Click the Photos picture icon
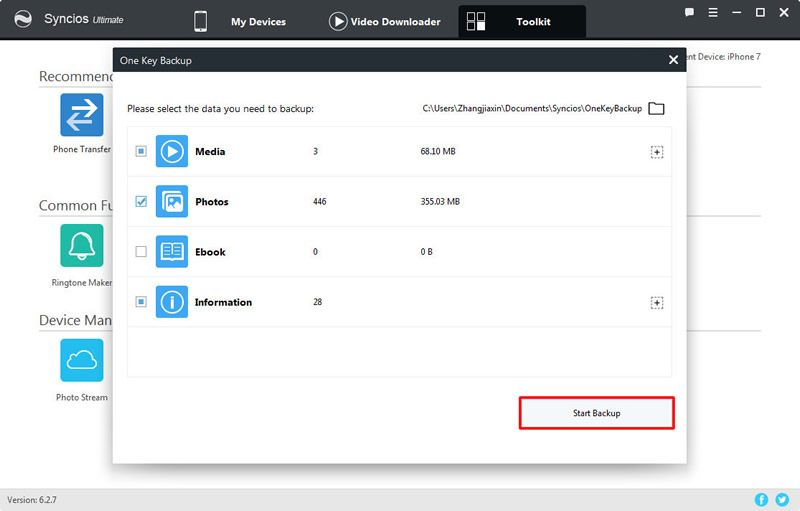Viewport: 800px width, 511px height. 171,201
